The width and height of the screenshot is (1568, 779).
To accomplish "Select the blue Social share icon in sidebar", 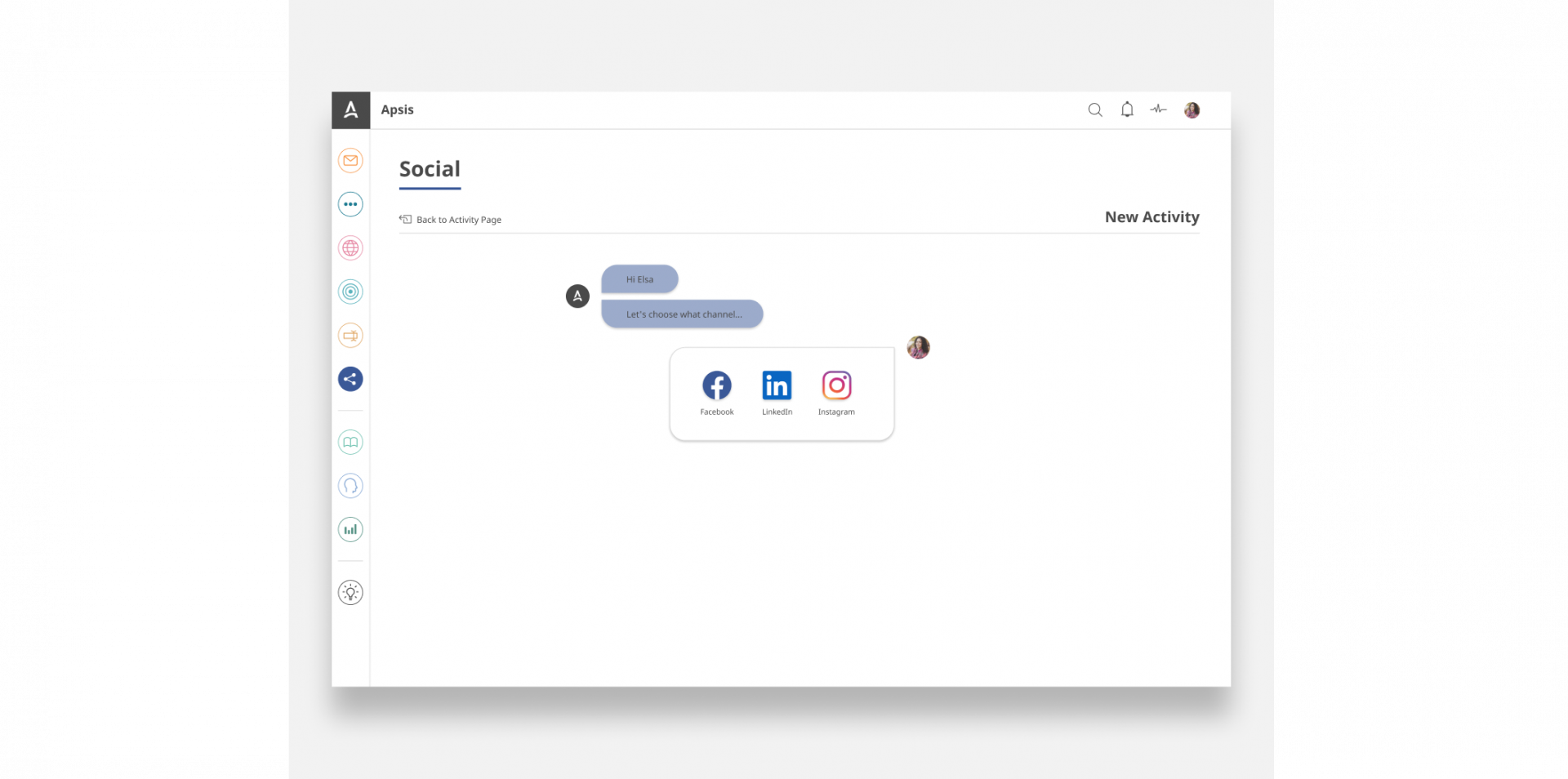I will pos(350,379).
